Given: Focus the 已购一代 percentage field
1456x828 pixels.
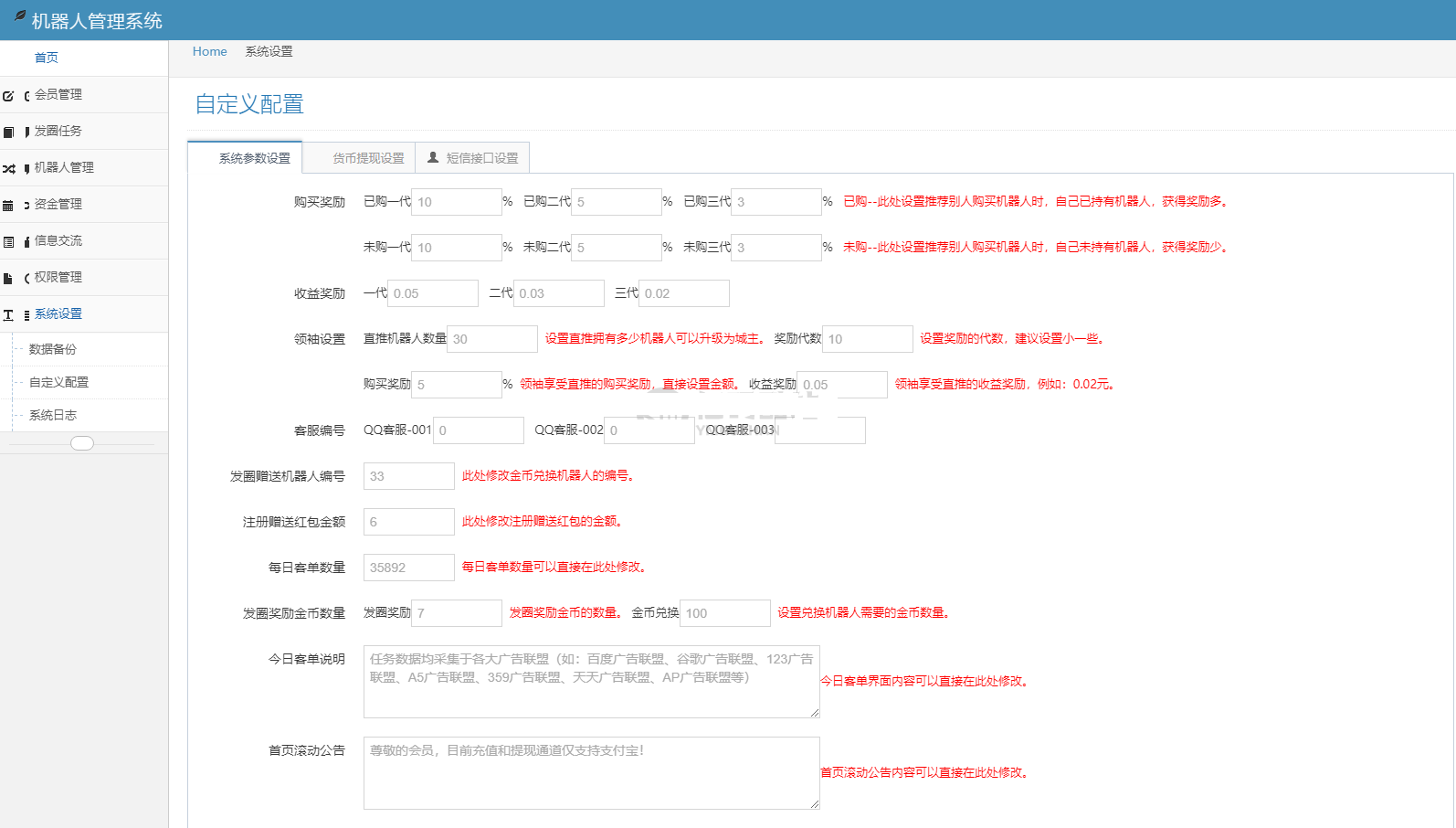Looking at the screenshot, I should click(x=457, y=202).
